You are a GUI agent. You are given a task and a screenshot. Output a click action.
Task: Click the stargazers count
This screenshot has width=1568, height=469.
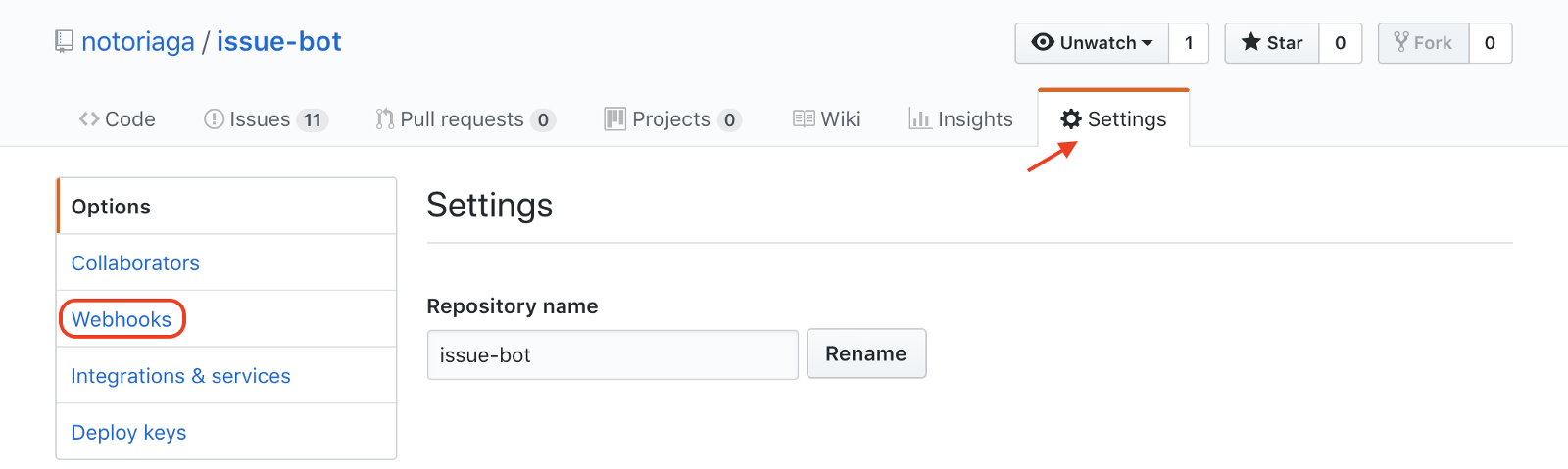1340,43
